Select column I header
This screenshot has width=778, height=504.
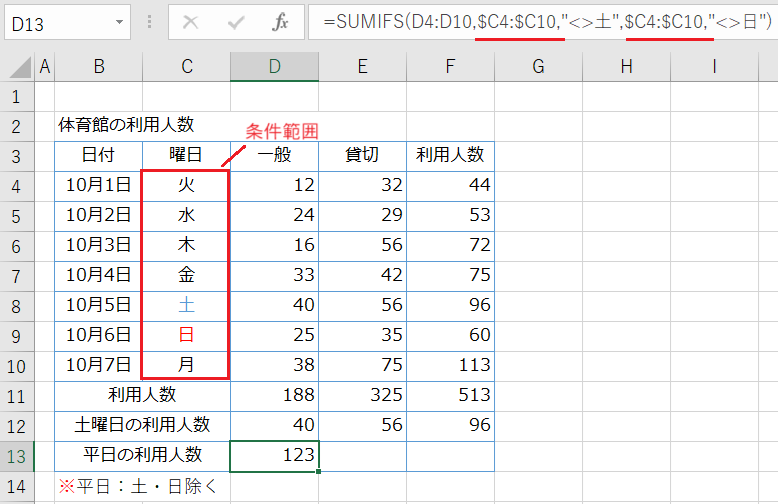(714, 66)
